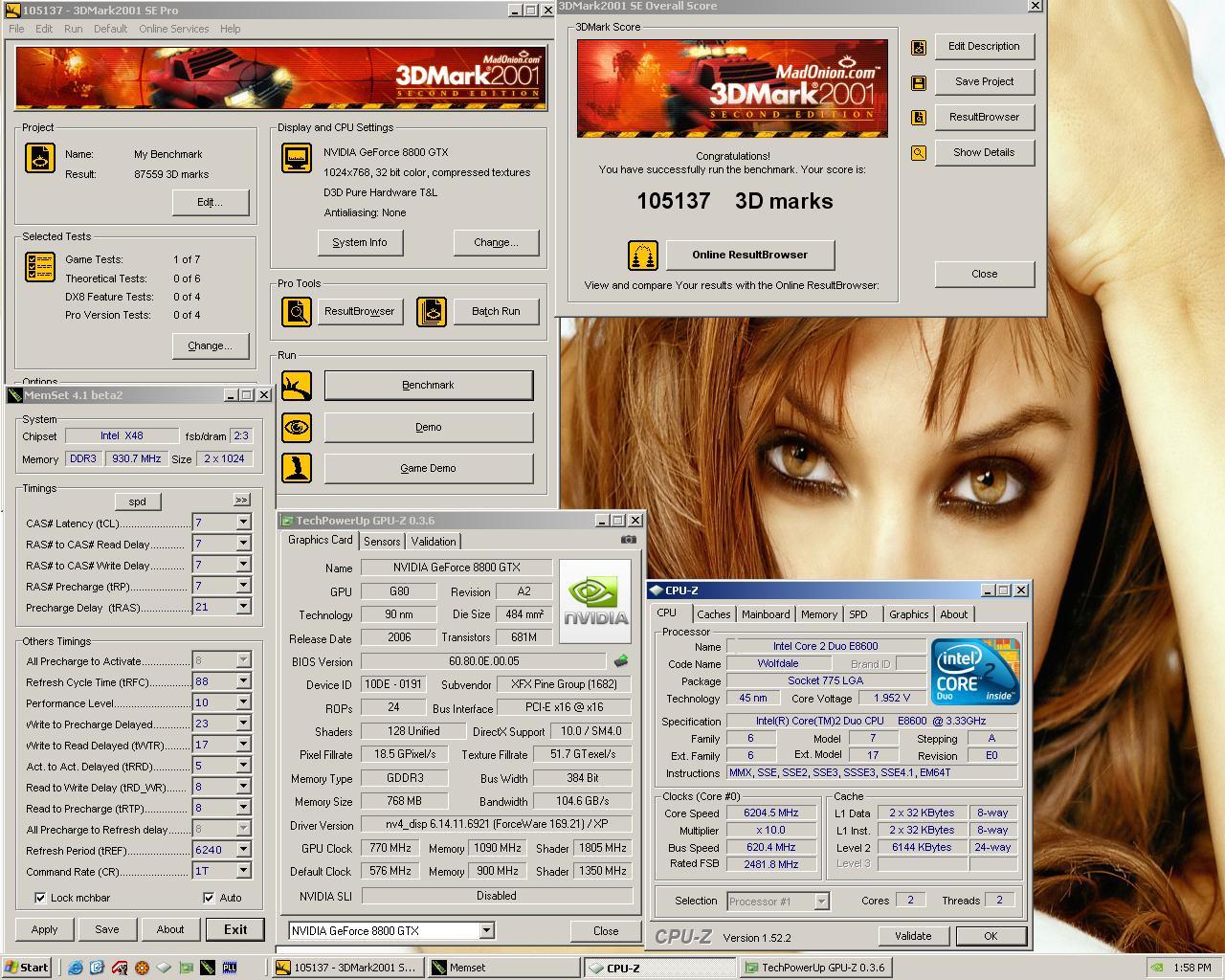This screenshot has width=1225, height=980.
Task: Click the spd button in MemSet
Action: point(137,501)
